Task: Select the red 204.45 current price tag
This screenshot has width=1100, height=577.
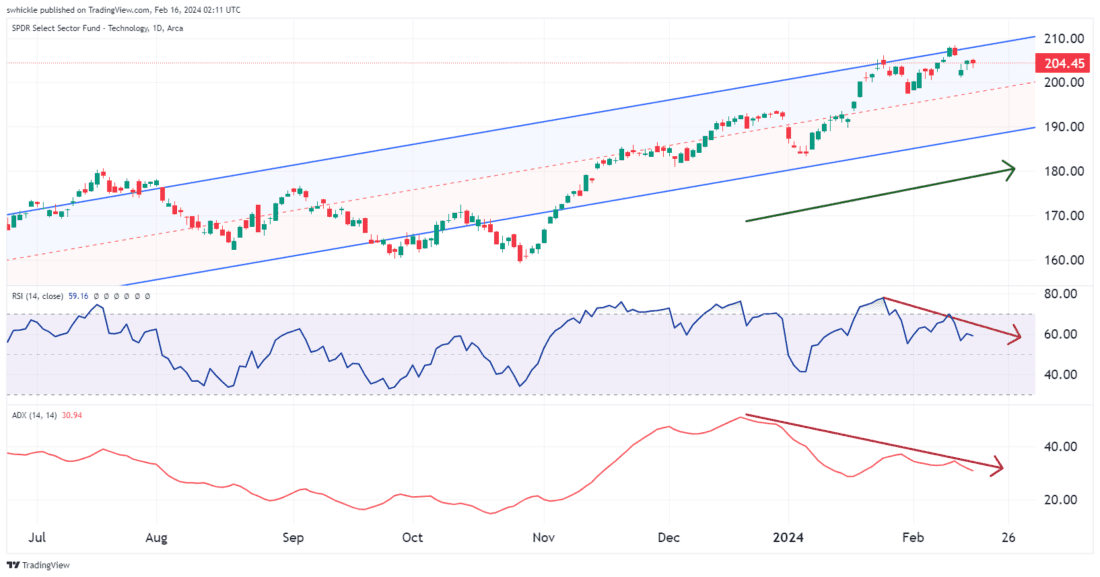Action: (x=1063, y=62)
